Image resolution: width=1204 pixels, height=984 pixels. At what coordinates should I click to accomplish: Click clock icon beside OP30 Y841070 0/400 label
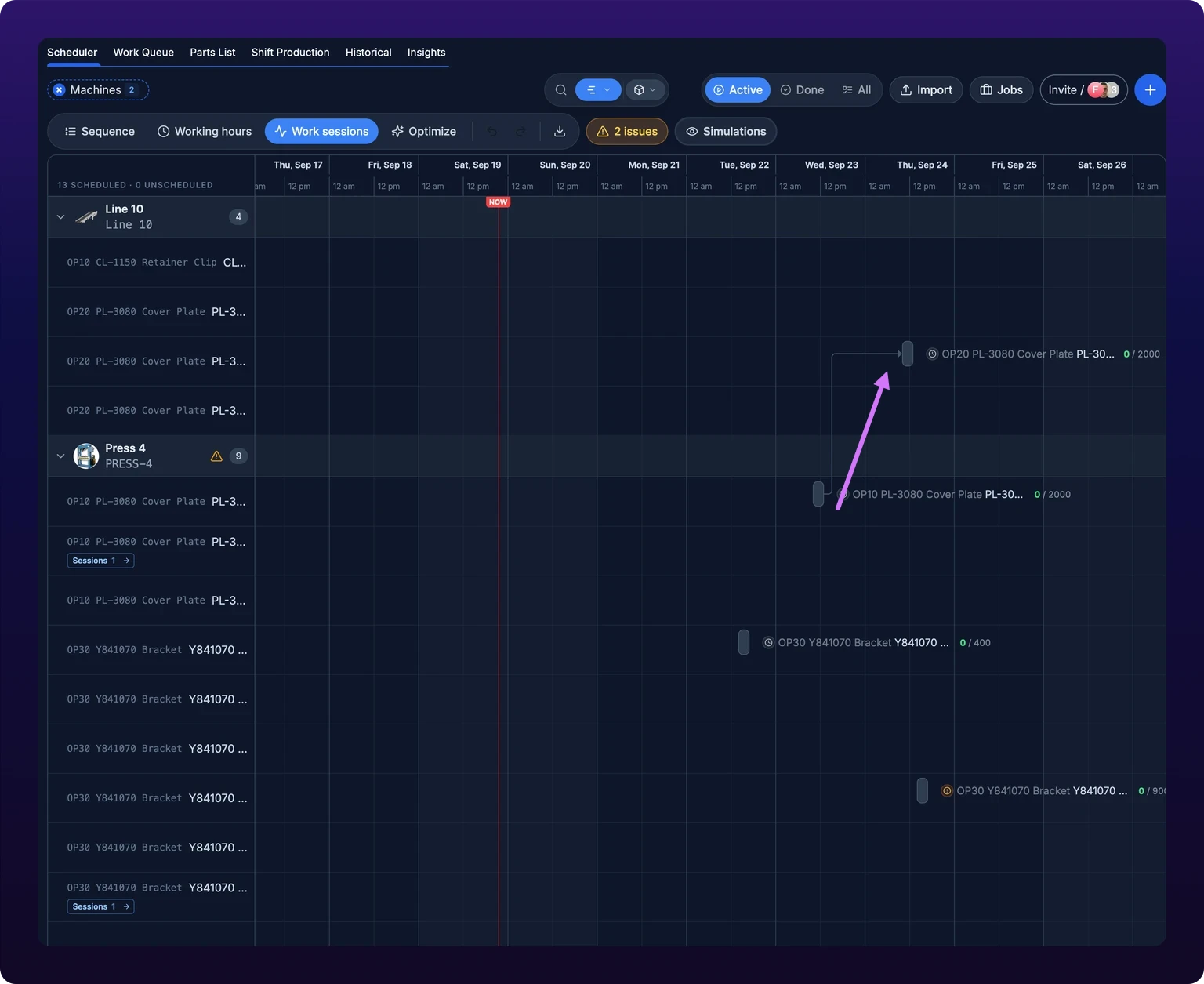[769, 643]
